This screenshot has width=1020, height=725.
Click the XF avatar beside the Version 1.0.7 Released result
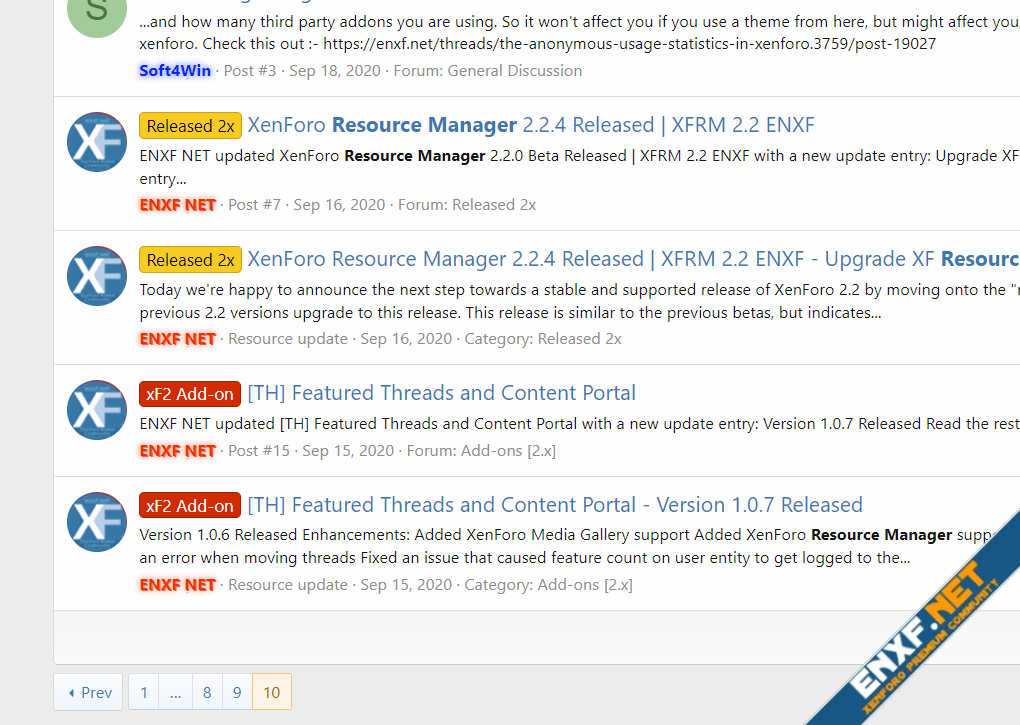[97, 521]
